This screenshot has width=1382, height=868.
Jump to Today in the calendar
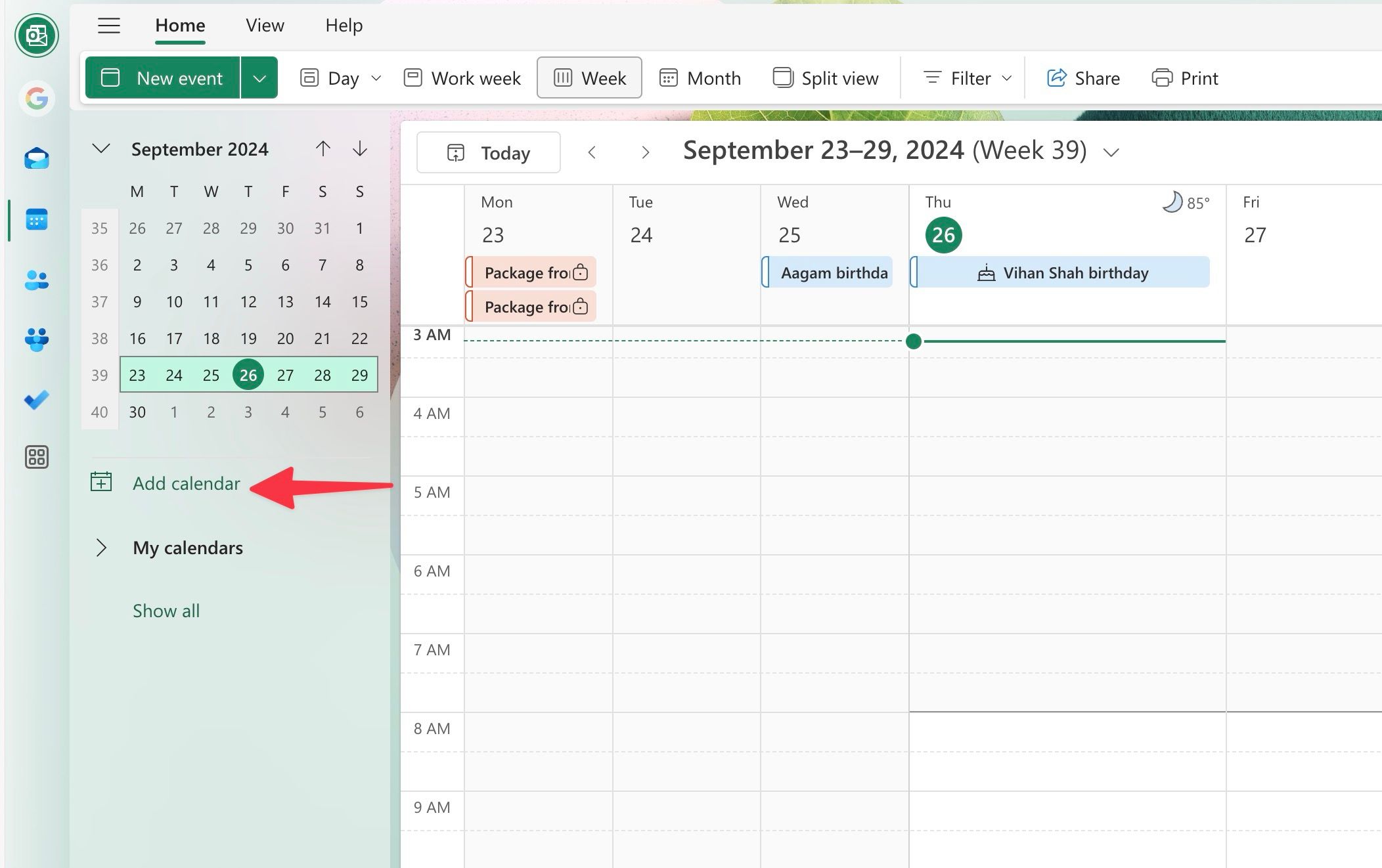point(488,152)
